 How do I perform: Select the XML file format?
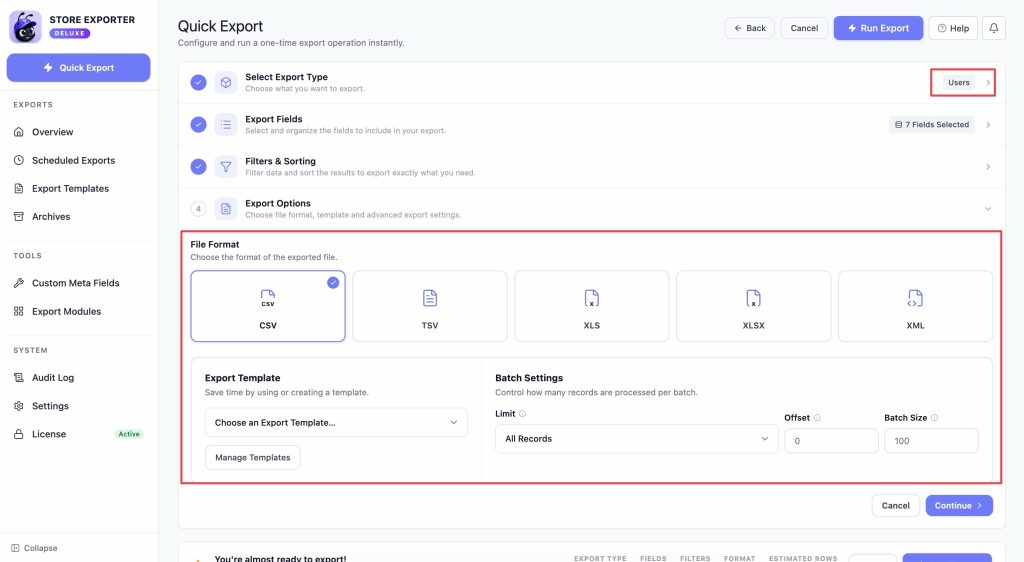click(916, 306)
